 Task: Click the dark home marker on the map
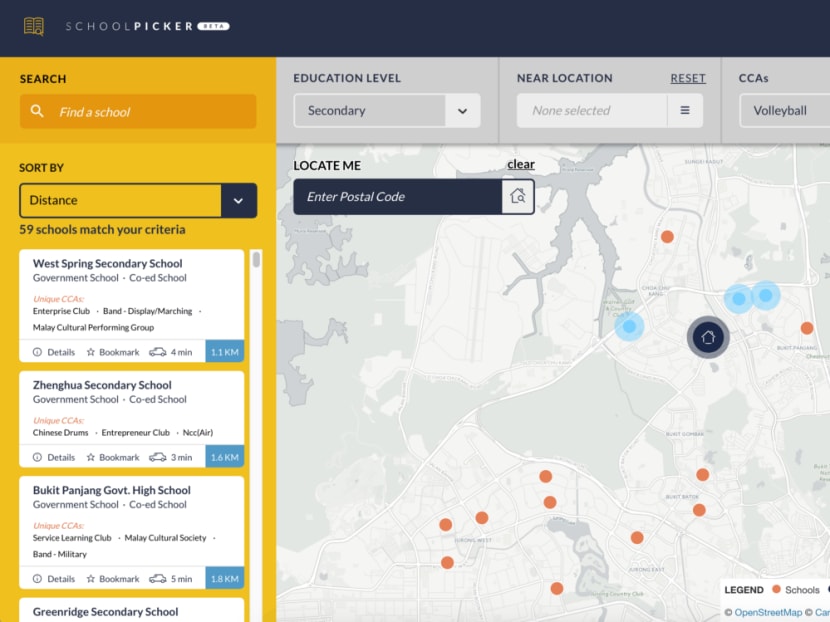pyautogui.click(x=708, y=337)
